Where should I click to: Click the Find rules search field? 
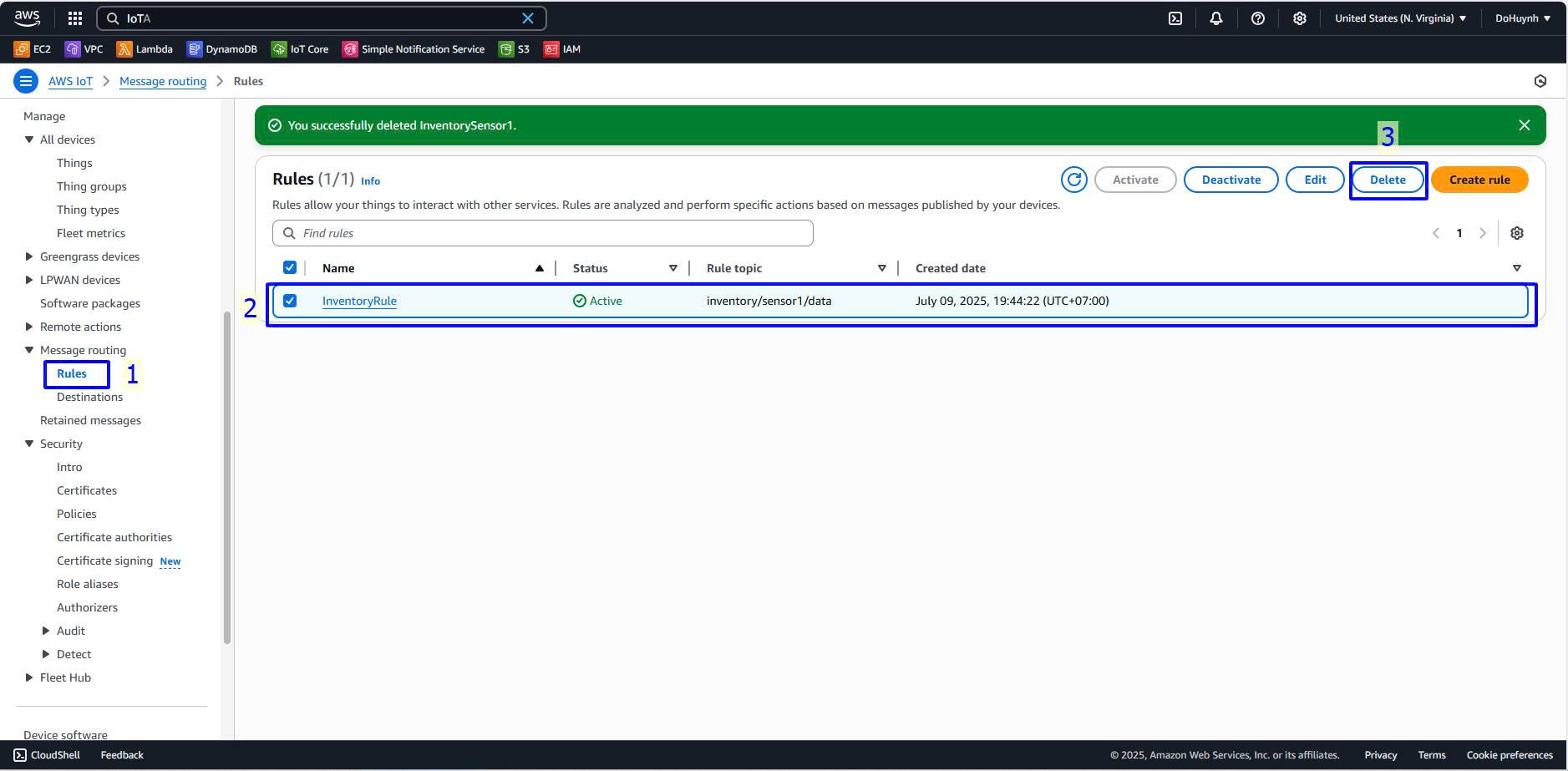pos(543,233)
